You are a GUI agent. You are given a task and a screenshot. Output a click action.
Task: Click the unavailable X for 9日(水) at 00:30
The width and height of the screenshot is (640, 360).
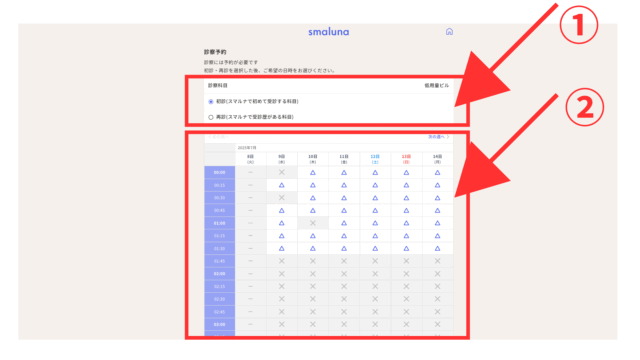click(x=282, y=198)
